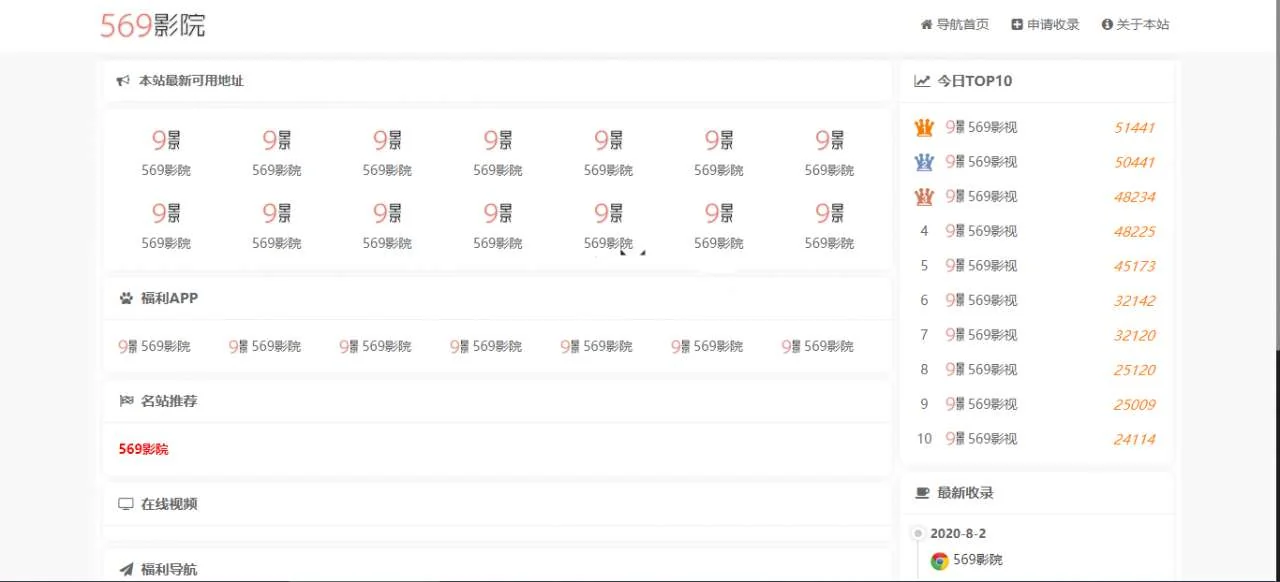
Task: Click the flag icon beside 名站推荐
Action: pos(126,401)
